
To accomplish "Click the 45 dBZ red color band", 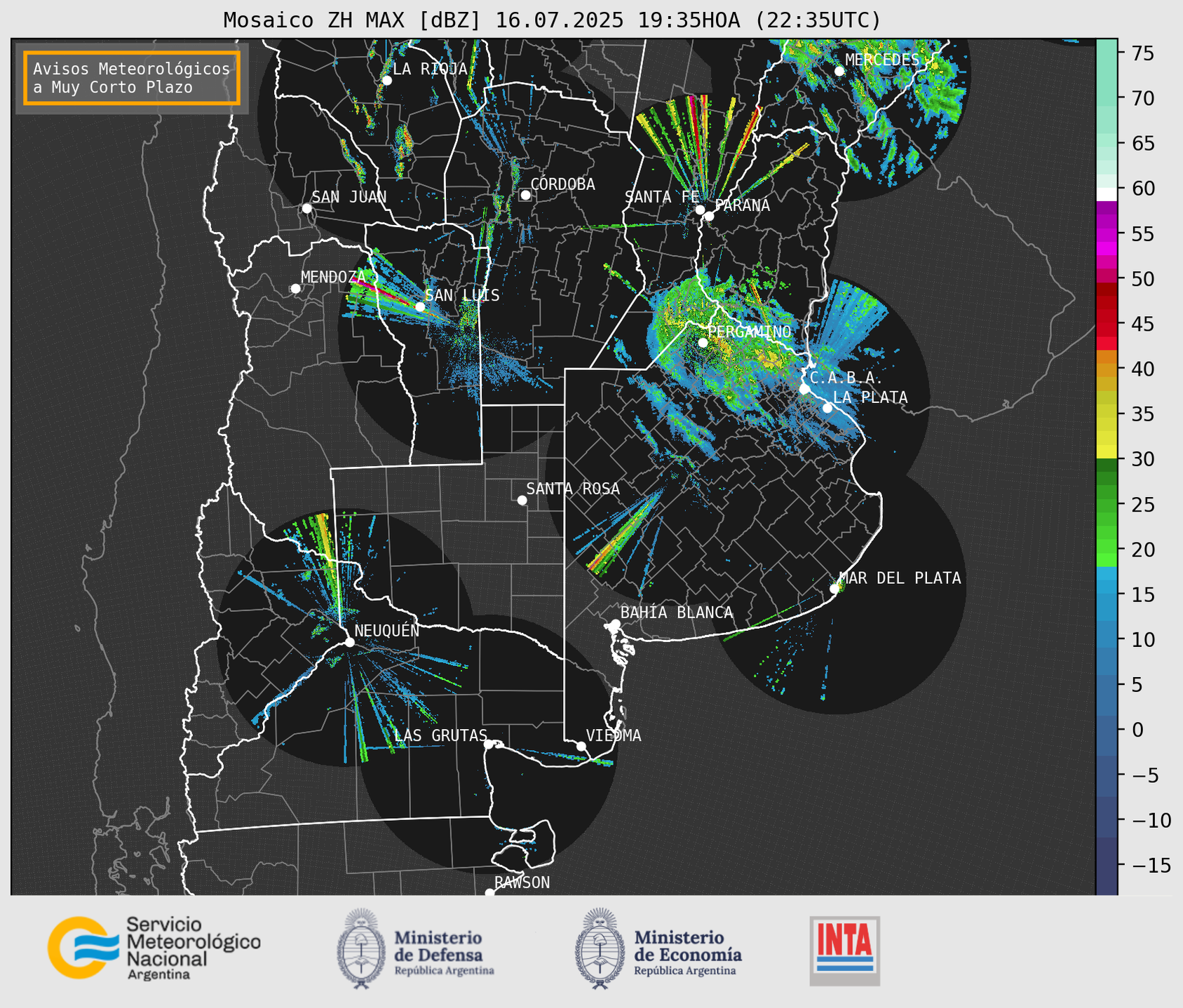I will click(x=1107, y=324).
